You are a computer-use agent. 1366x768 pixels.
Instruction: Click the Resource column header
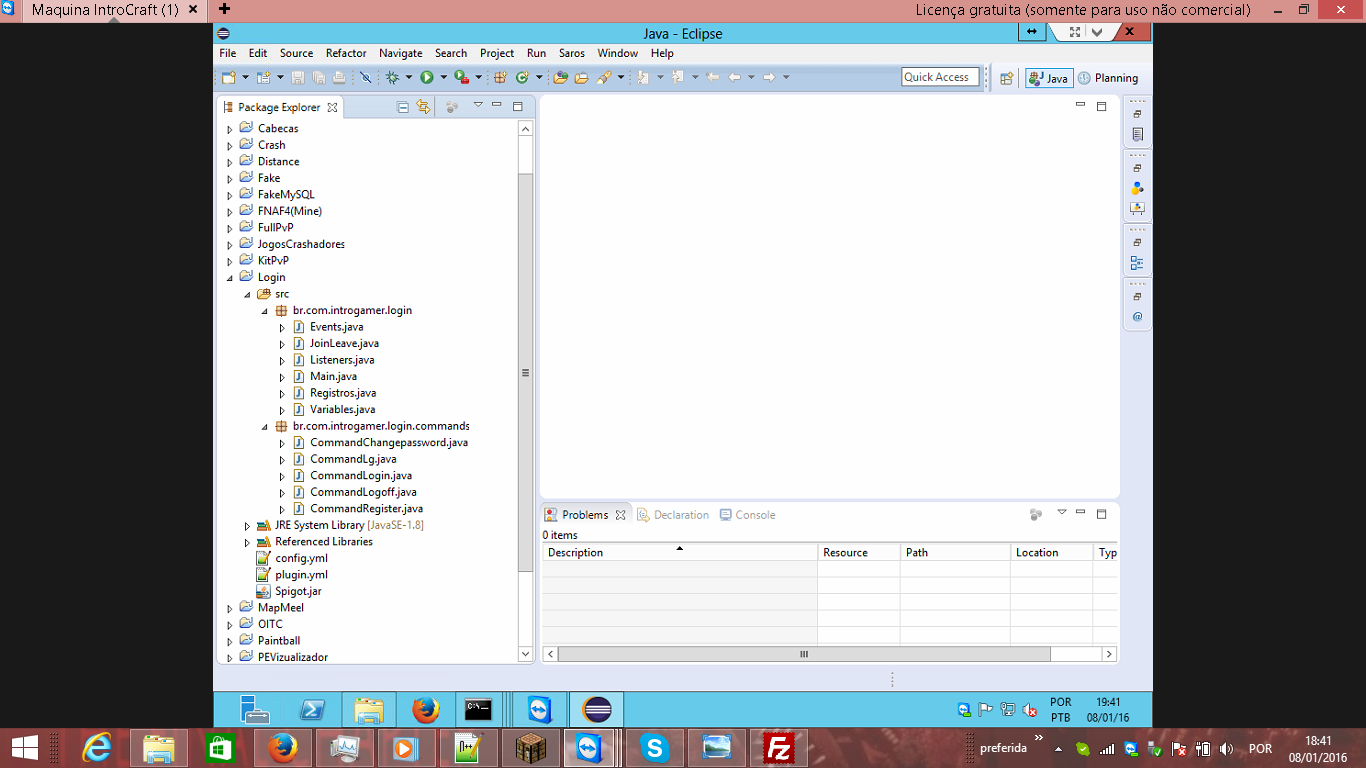tap(858, 552)
